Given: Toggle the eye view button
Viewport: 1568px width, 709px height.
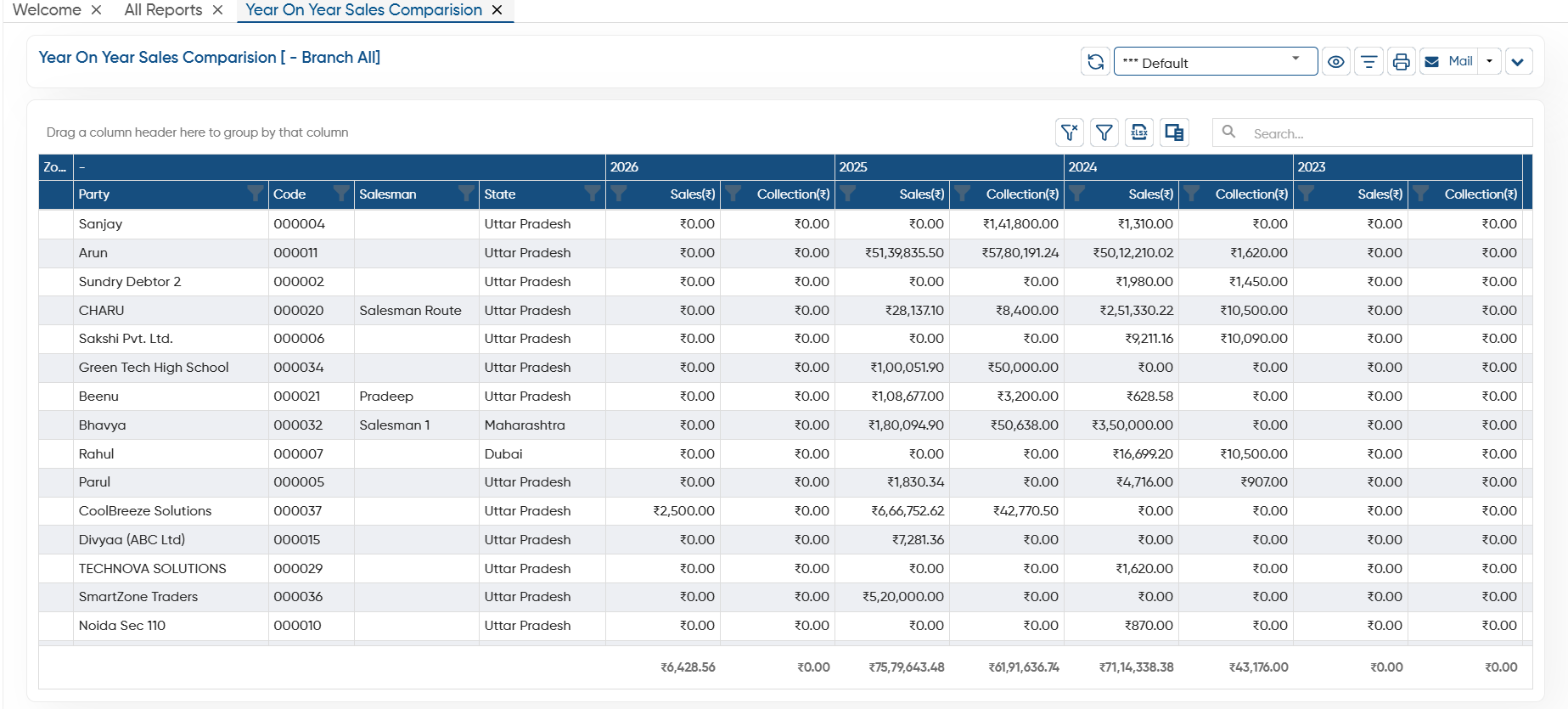Looking at the screenshot, I should point(1336,62).
